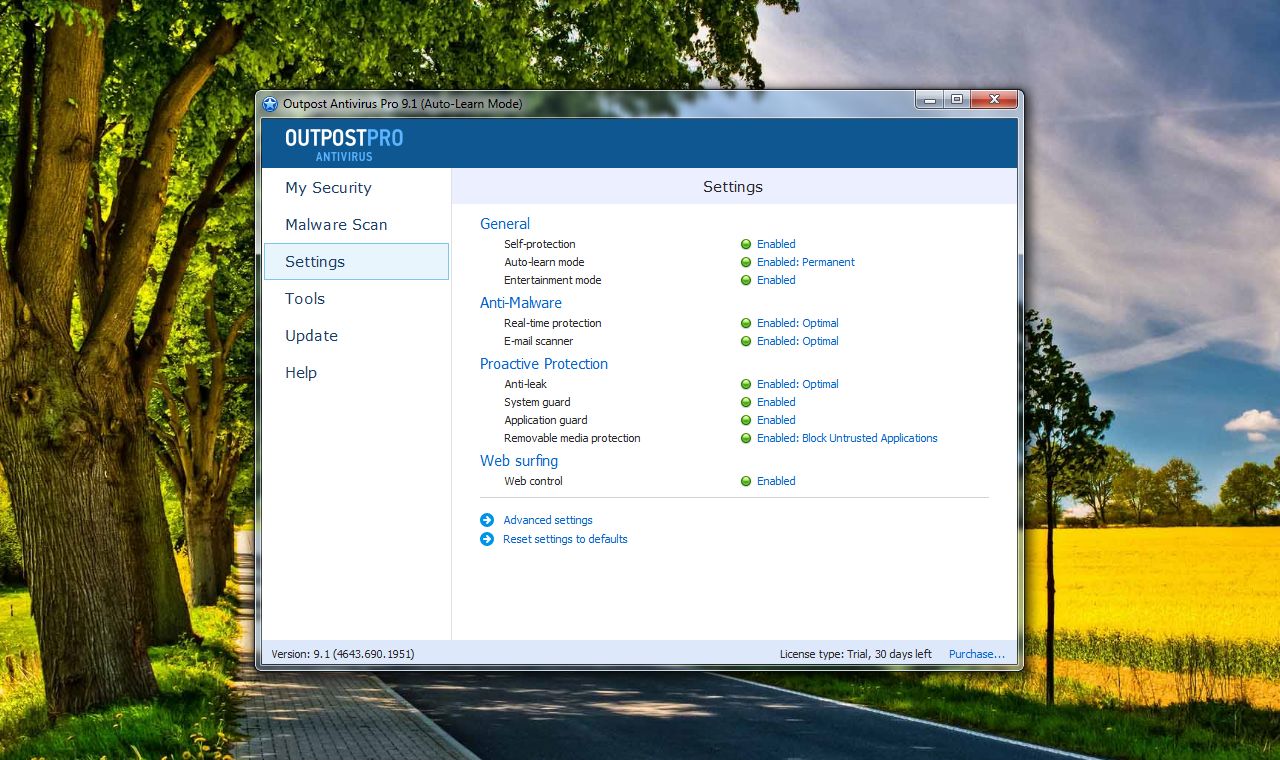
Task: Open the Update section
Action: (x=311, y=336)
